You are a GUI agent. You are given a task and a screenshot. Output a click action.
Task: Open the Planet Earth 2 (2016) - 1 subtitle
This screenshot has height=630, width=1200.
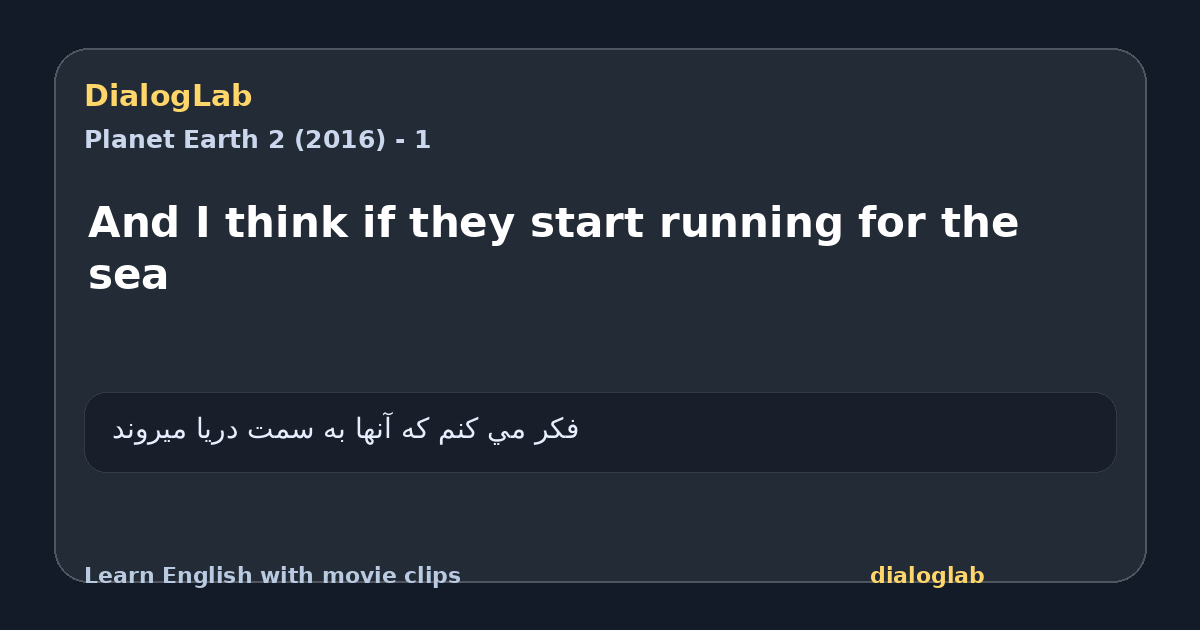[x=257, y=140]
